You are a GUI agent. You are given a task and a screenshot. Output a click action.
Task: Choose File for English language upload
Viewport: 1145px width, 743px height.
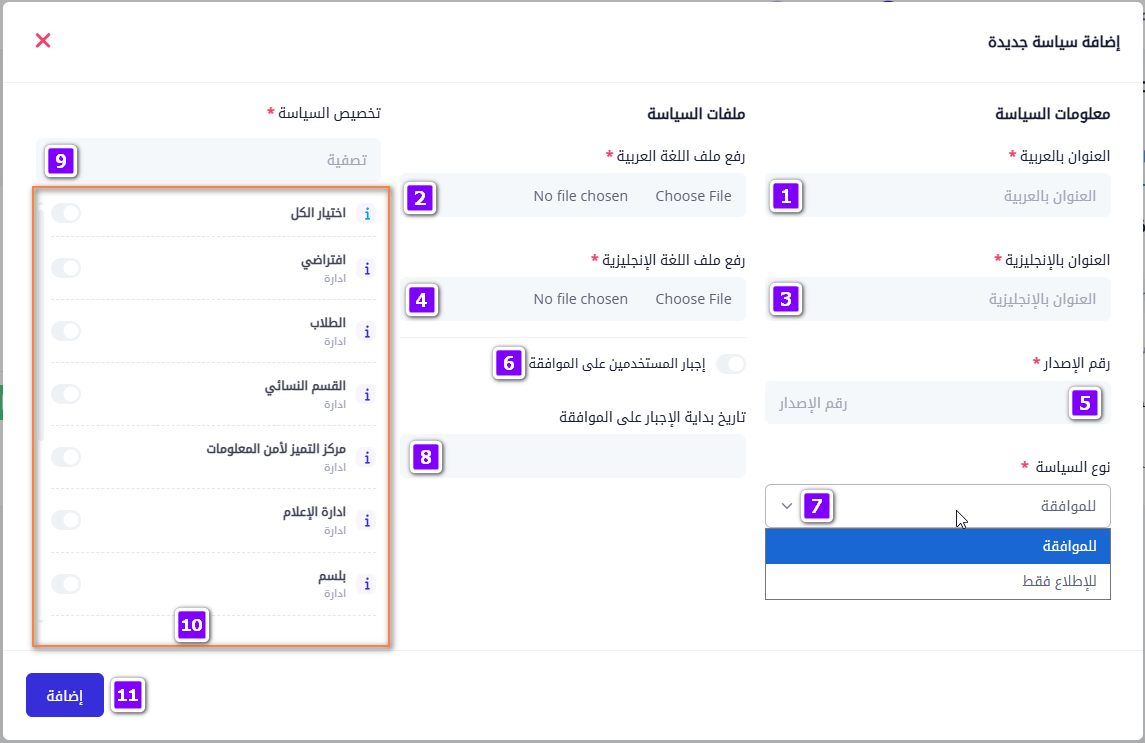pyautogui.click(x=693, y=299)
